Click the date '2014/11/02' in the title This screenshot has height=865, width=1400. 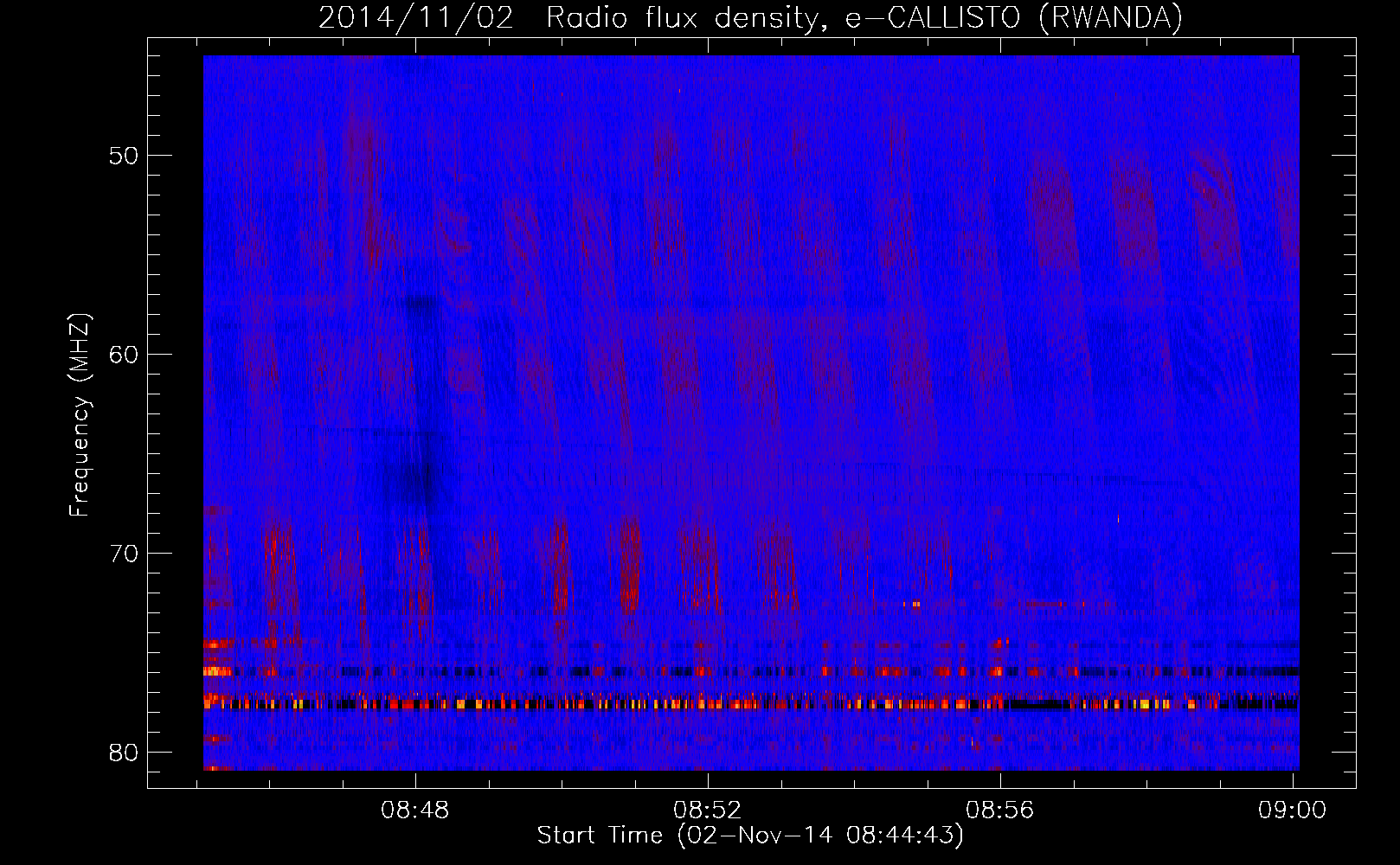click(x=415, y=18)
